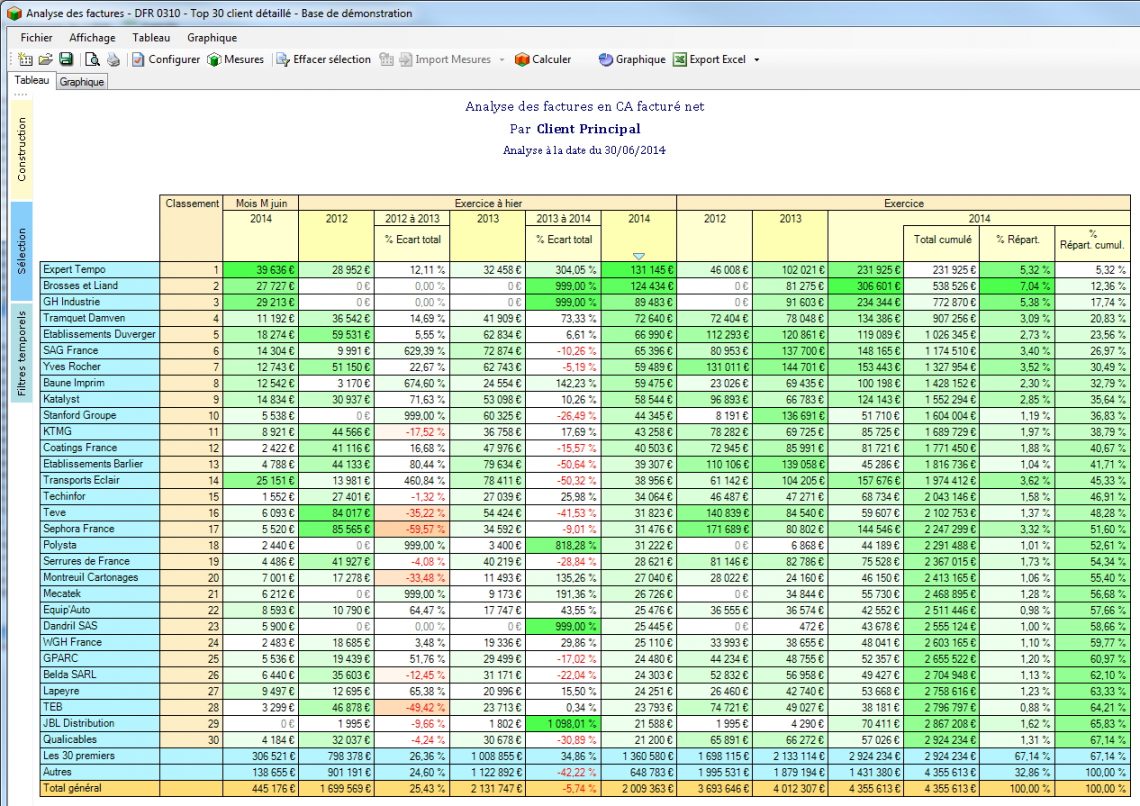Open the Graphique menu in the menu bar
1140x806 pixels.
click(x=212, y=38)
